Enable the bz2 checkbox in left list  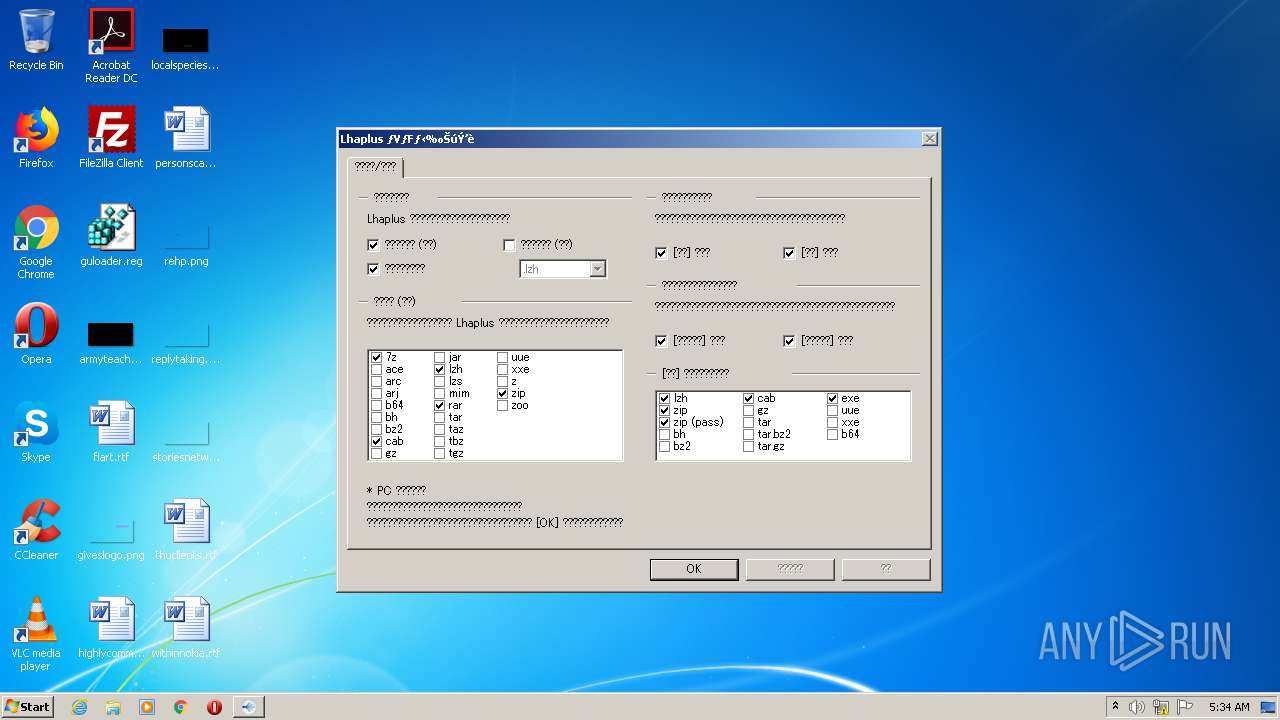[x=376, y=429]
